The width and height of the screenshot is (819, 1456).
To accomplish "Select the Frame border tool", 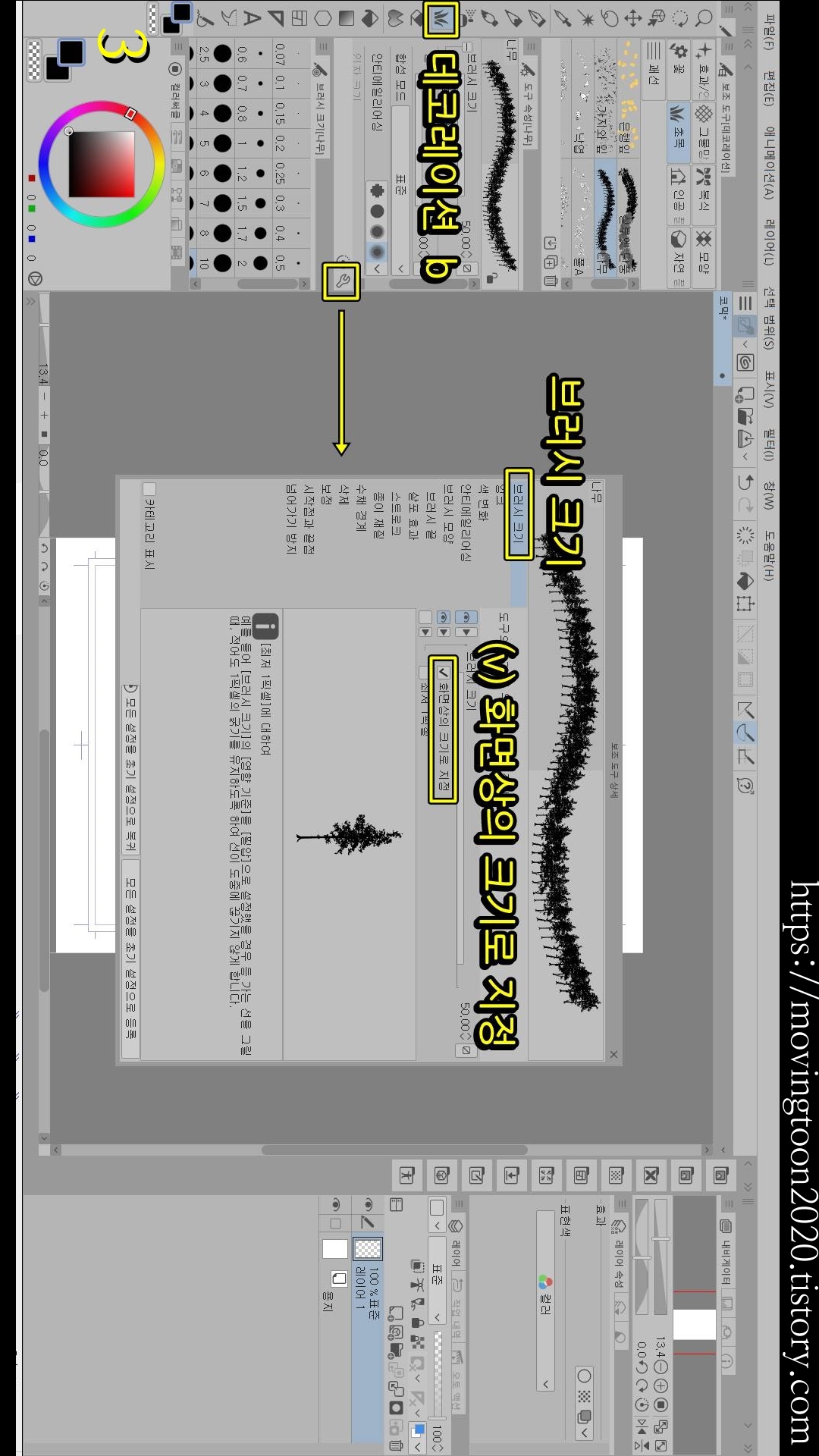I will 299,17.
